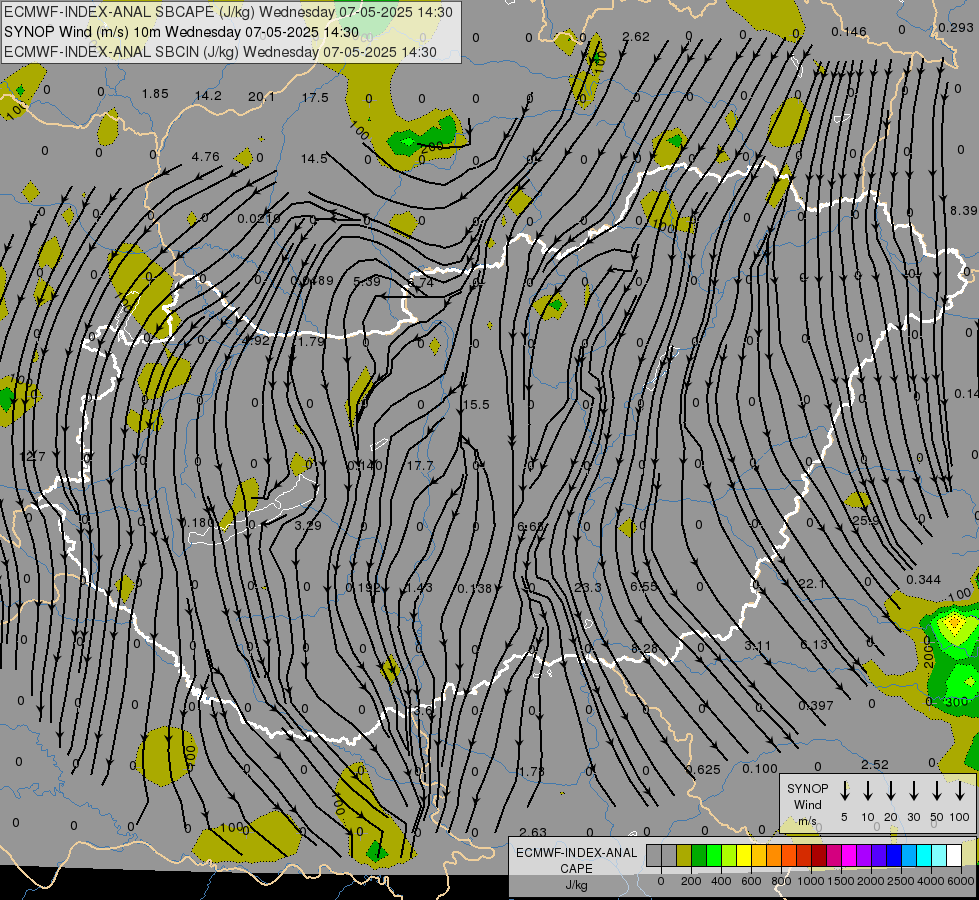Image resolution: width=979 pixels, height=900 pixels.
Task: Click the '23.3' value on the map
Action: coord(588,587)
